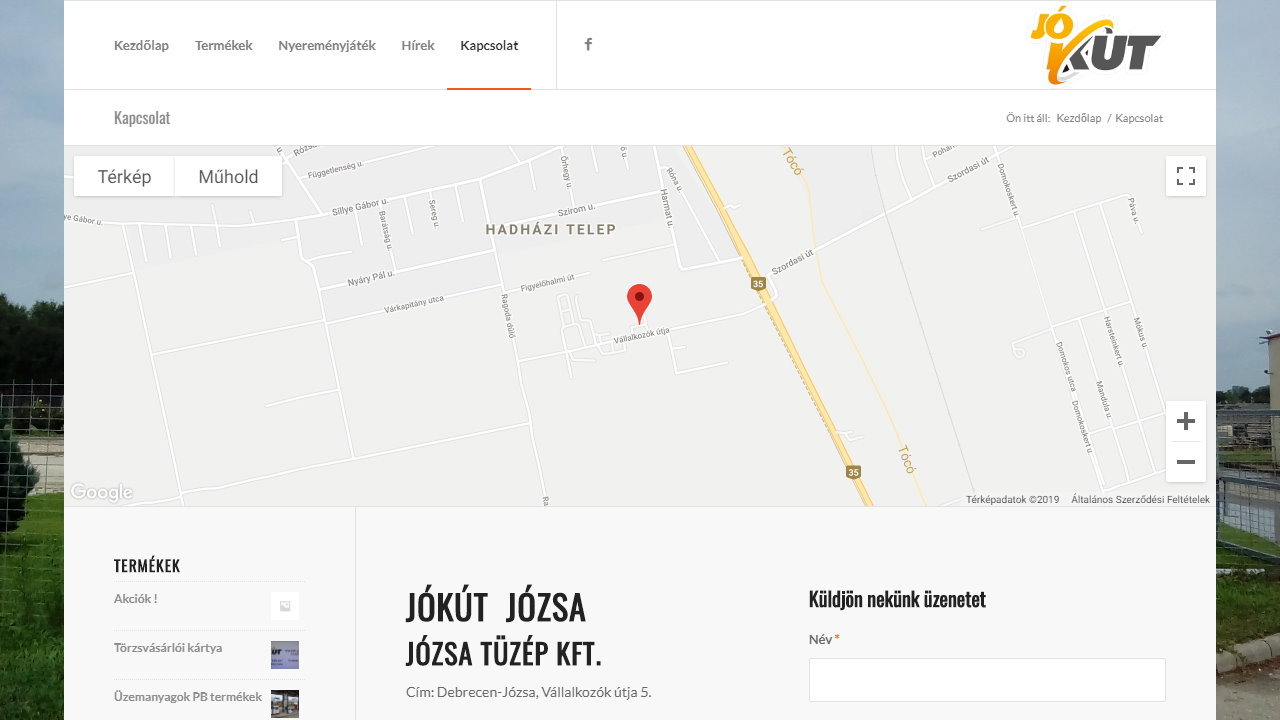This screenshot has width=1280, height=720.
Task: Switch map to Műhold satellite view
Action: (x=228, y=176)
